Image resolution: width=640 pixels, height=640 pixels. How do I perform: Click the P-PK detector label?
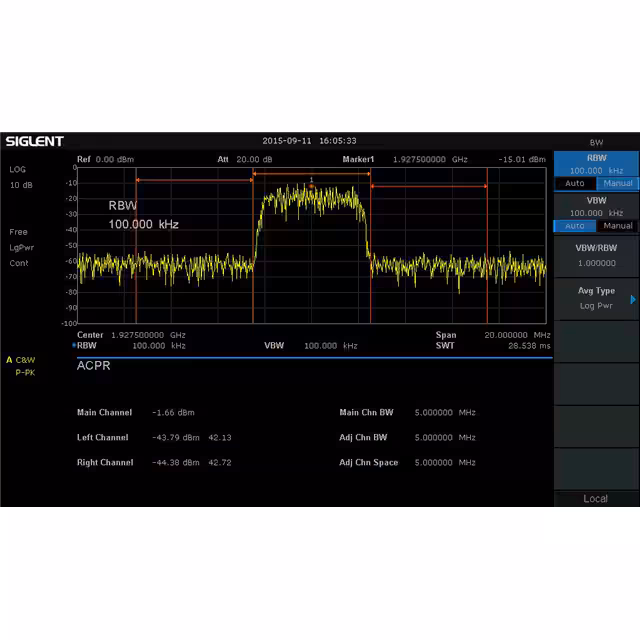tap(25, 372)
